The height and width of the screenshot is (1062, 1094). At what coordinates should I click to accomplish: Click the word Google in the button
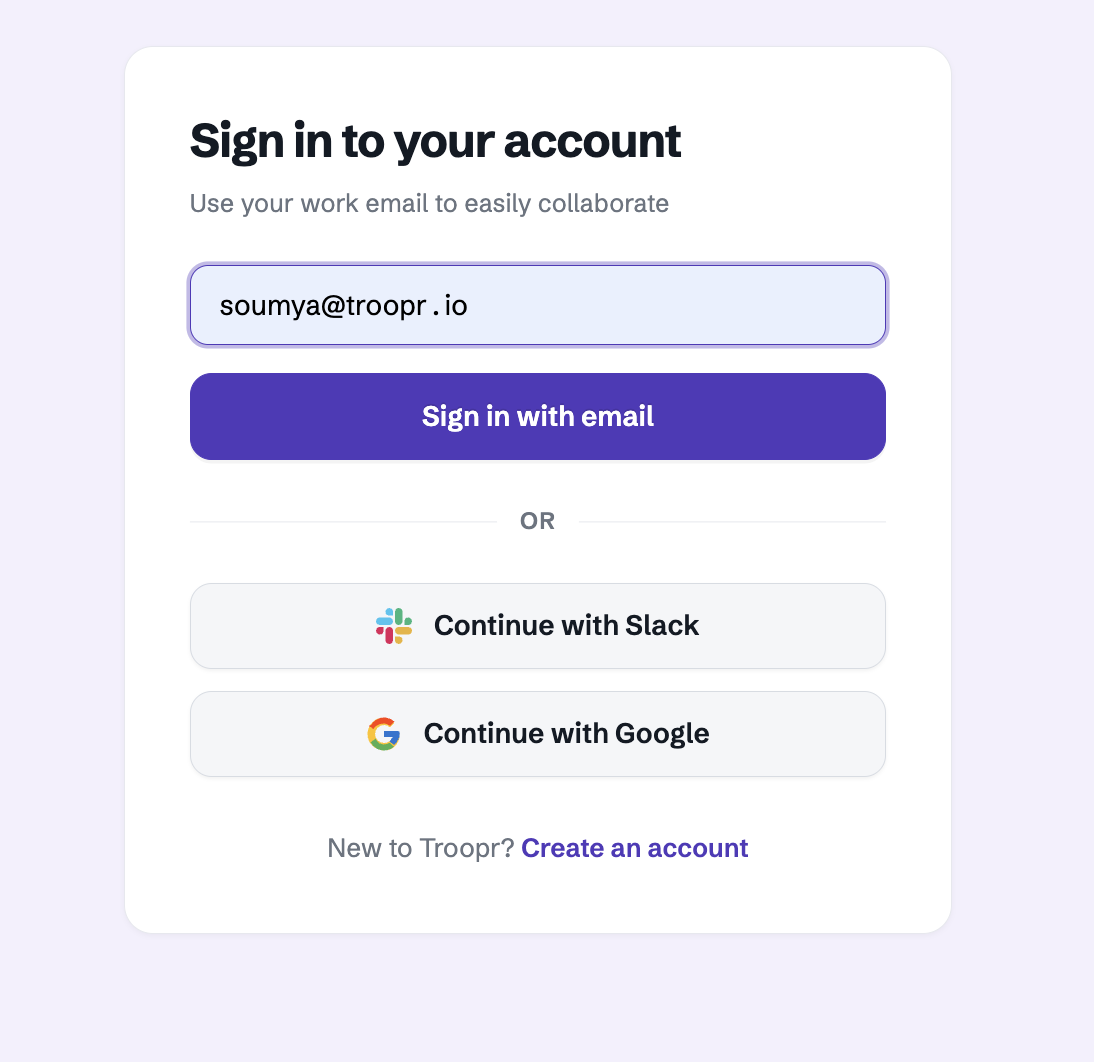click(662, 734)
